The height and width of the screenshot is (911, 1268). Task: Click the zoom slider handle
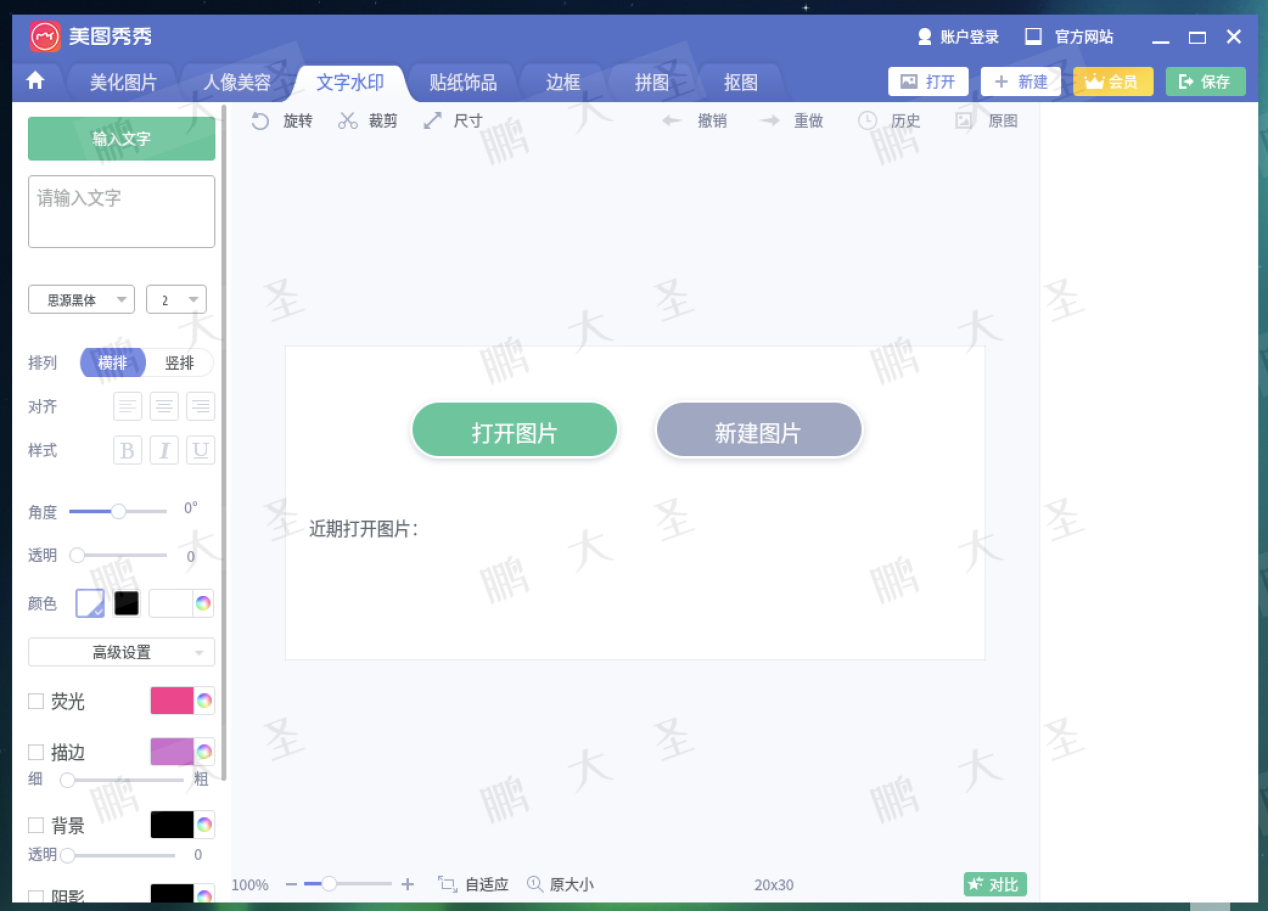coord(328,884)
